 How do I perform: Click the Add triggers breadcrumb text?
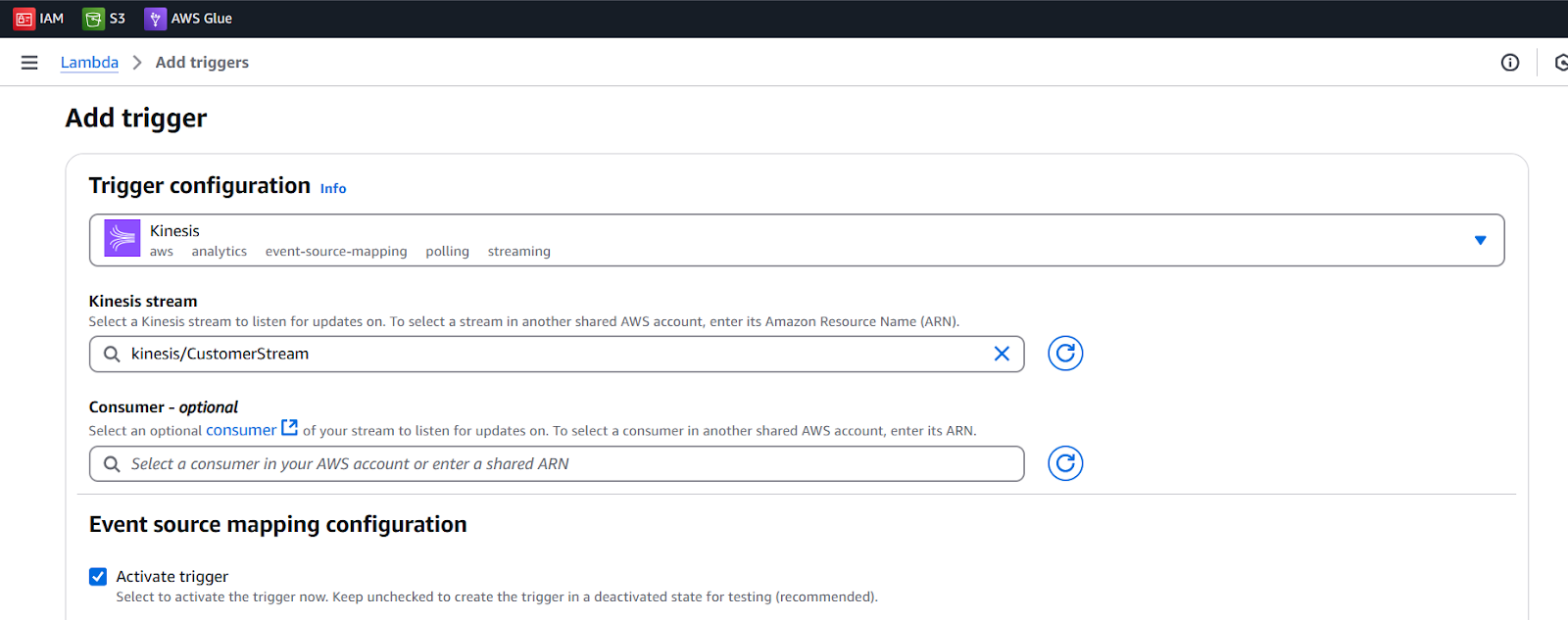pyautogui.click(x=202, y=63)
